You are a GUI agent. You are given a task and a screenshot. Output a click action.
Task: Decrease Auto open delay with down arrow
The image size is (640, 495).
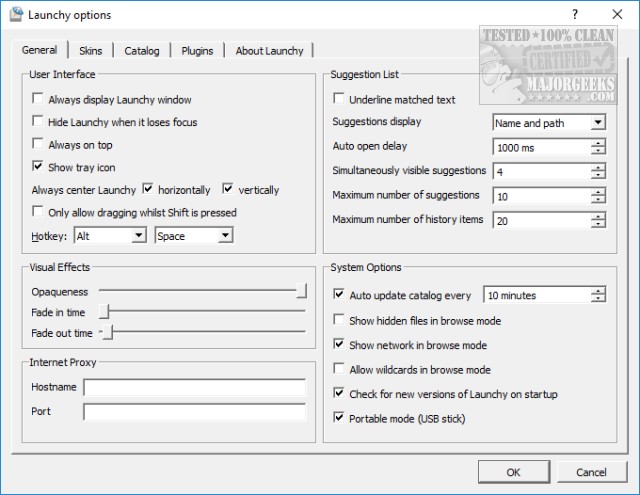tap(598, 151)
